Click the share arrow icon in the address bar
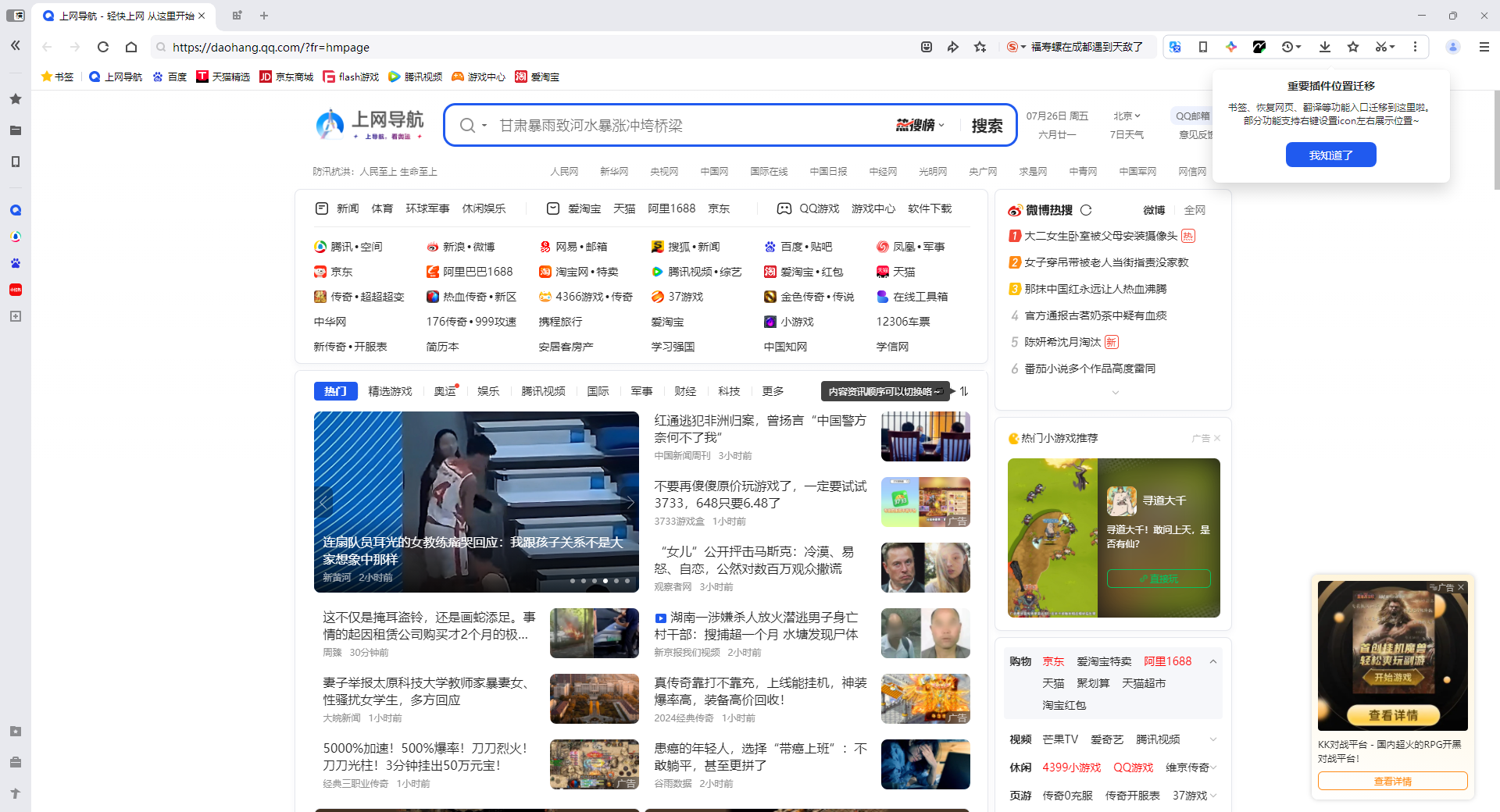This screenshot has width=1500, height=812. click(953, 47)
